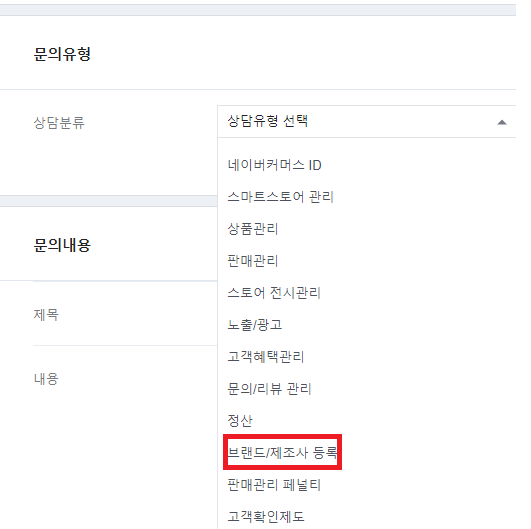The width and height of the screenshot is (531, 529).
Task: Select the highlighted 브랜드/제조사 등록 option
Action: pyautogui.click(x=282, y=452)
